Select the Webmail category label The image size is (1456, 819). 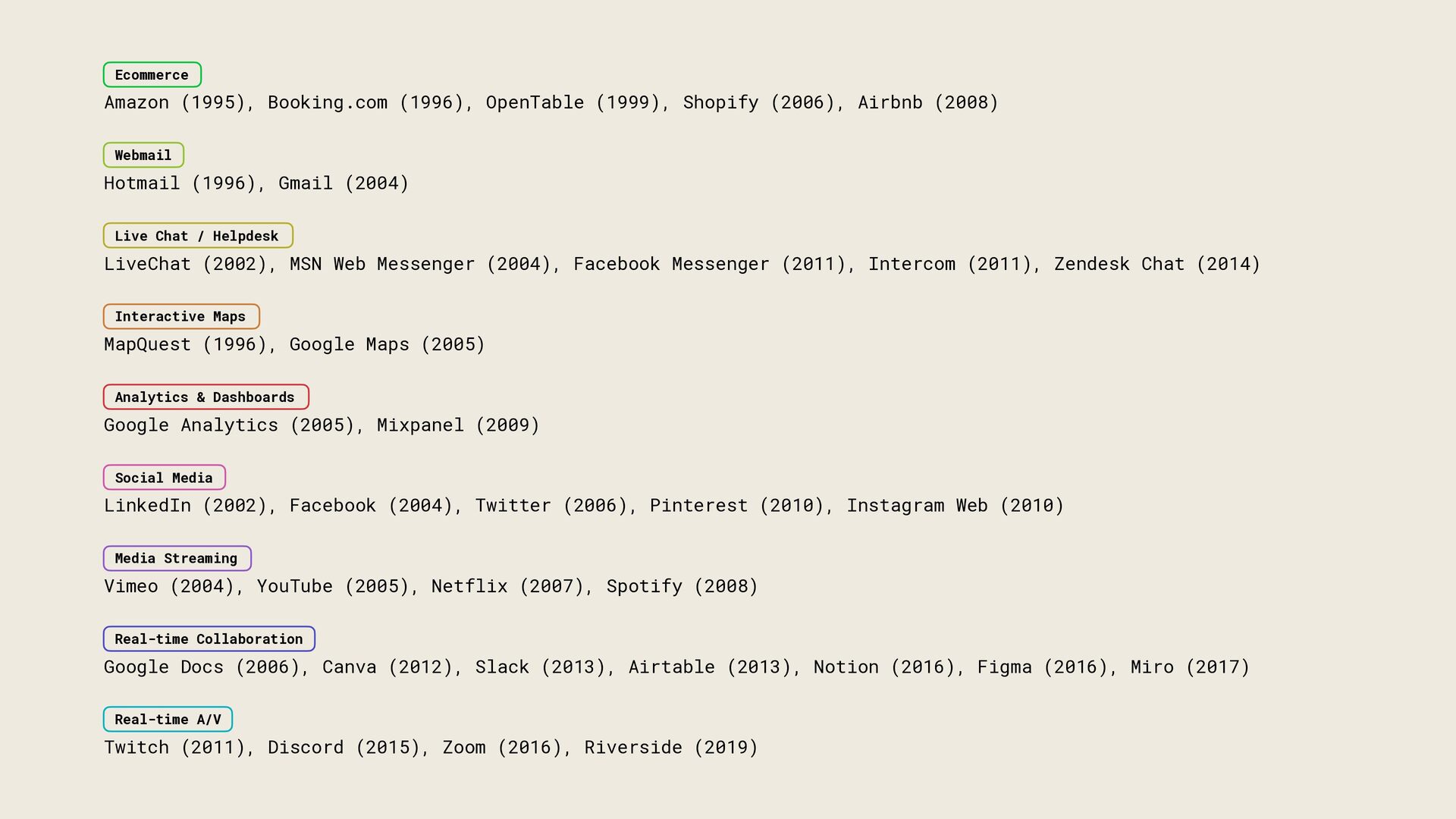(143, 155)
